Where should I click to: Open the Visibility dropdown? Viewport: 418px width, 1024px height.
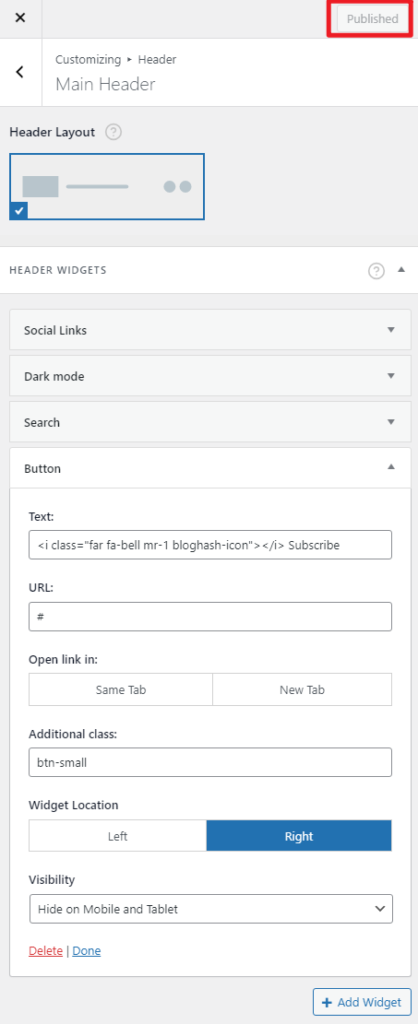[x=211, y=908]
